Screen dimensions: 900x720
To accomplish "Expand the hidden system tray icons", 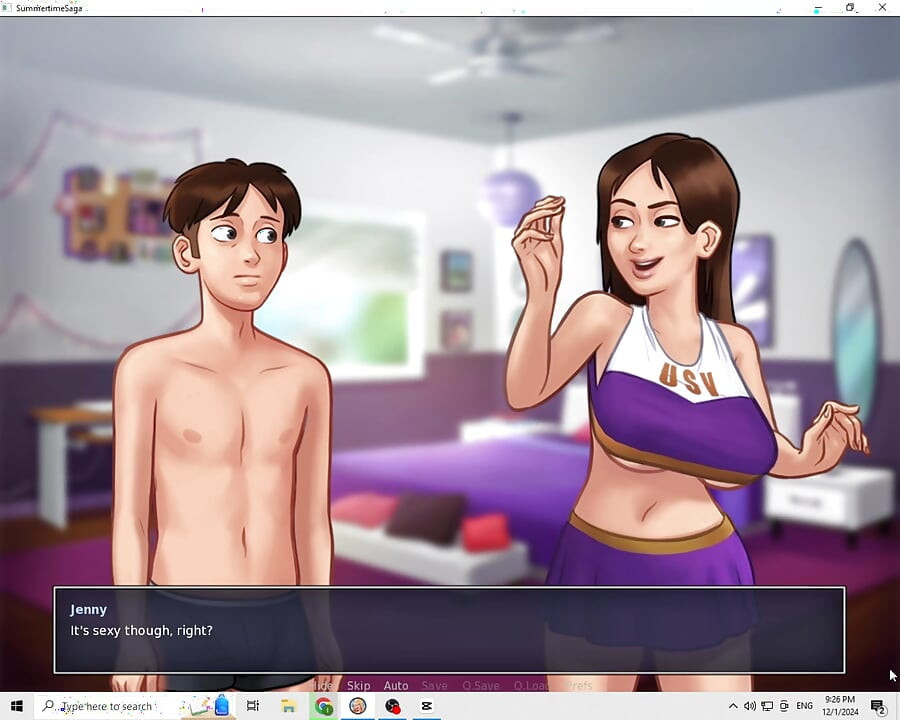I will [733, 706].
